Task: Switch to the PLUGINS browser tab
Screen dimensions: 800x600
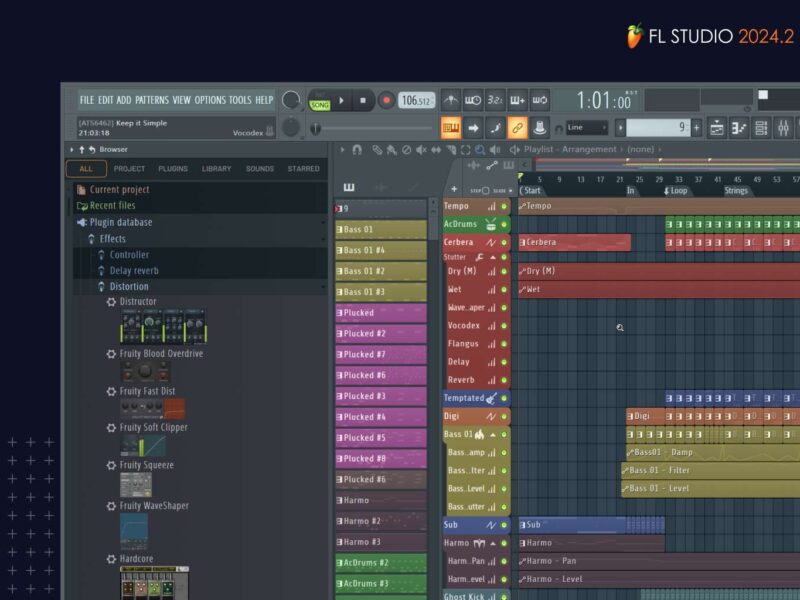Action: (x=173, y=169)
